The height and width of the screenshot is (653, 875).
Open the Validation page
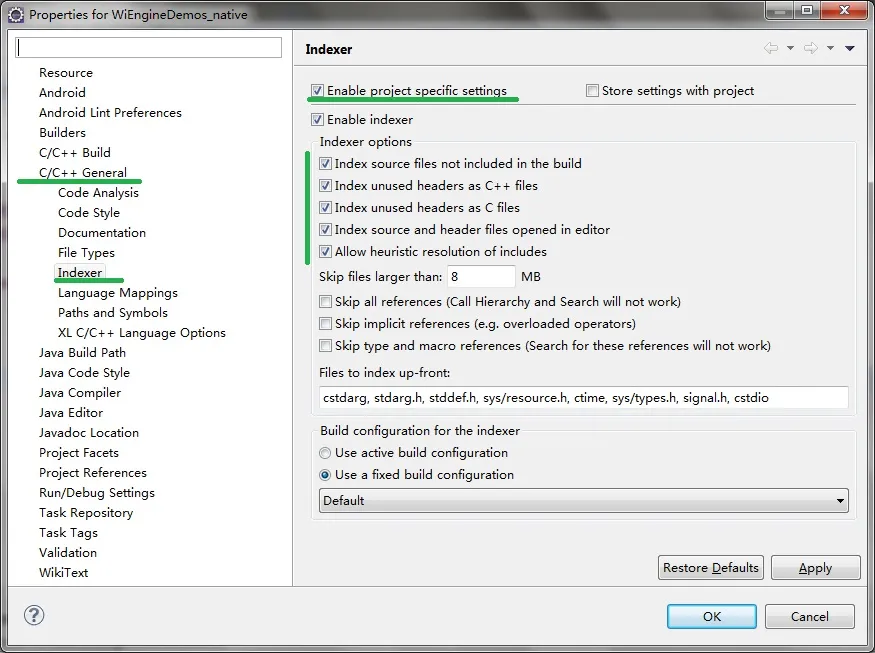pos(68,553)
